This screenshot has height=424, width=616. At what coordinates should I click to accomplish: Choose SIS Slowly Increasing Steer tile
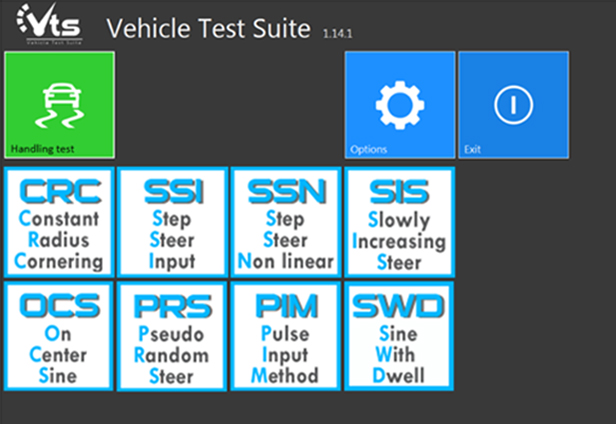[399, 222]
